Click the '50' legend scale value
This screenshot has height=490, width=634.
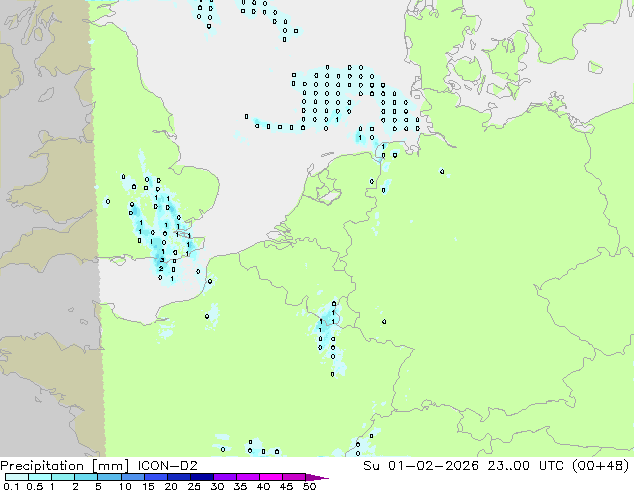[x=310, y=486]
